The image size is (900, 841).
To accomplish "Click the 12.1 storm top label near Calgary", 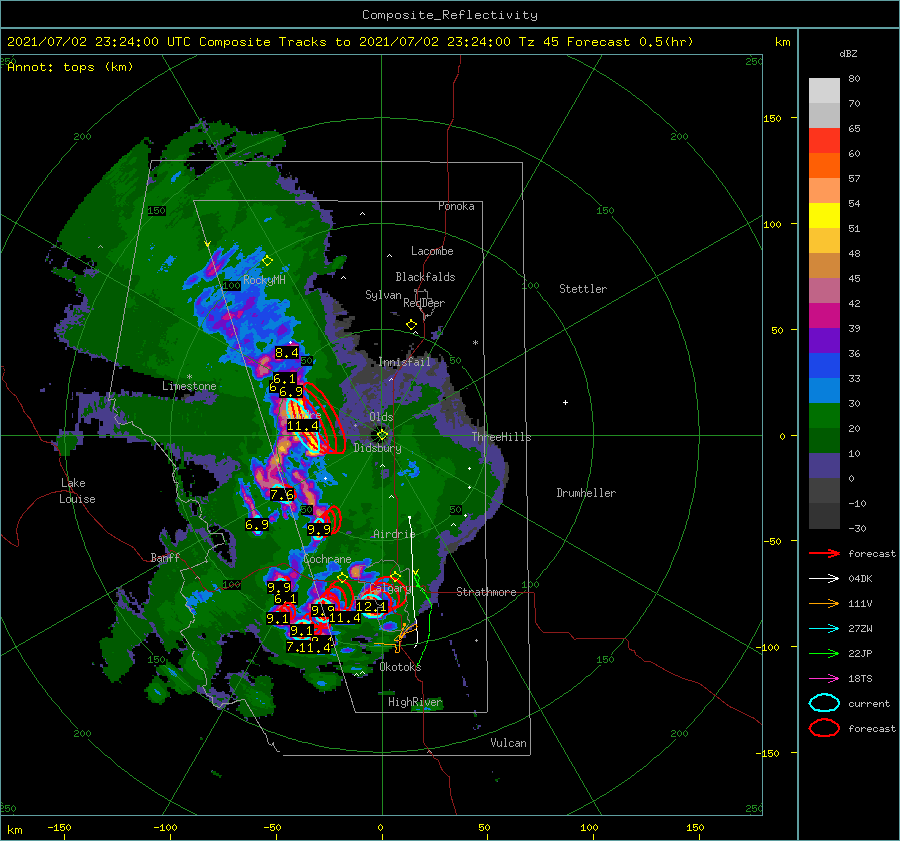I will 371,606.
